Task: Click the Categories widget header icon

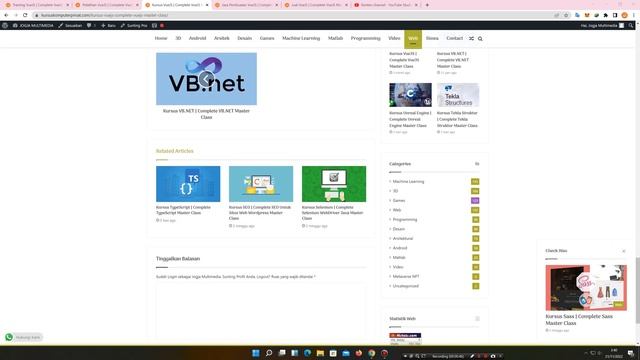Action: (x=477, y=164)
